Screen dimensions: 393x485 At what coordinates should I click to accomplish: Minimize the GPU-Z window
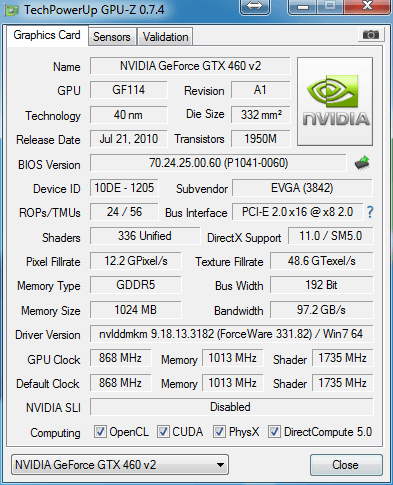(x=303, y=7)
